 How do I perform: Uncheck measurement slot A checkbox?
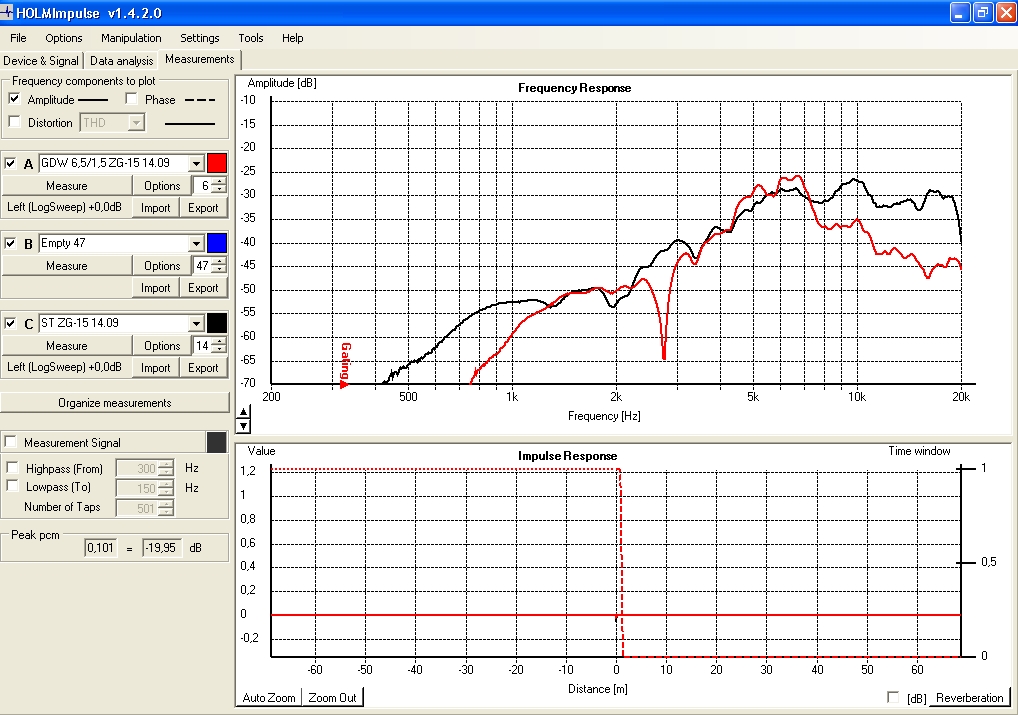10,163
